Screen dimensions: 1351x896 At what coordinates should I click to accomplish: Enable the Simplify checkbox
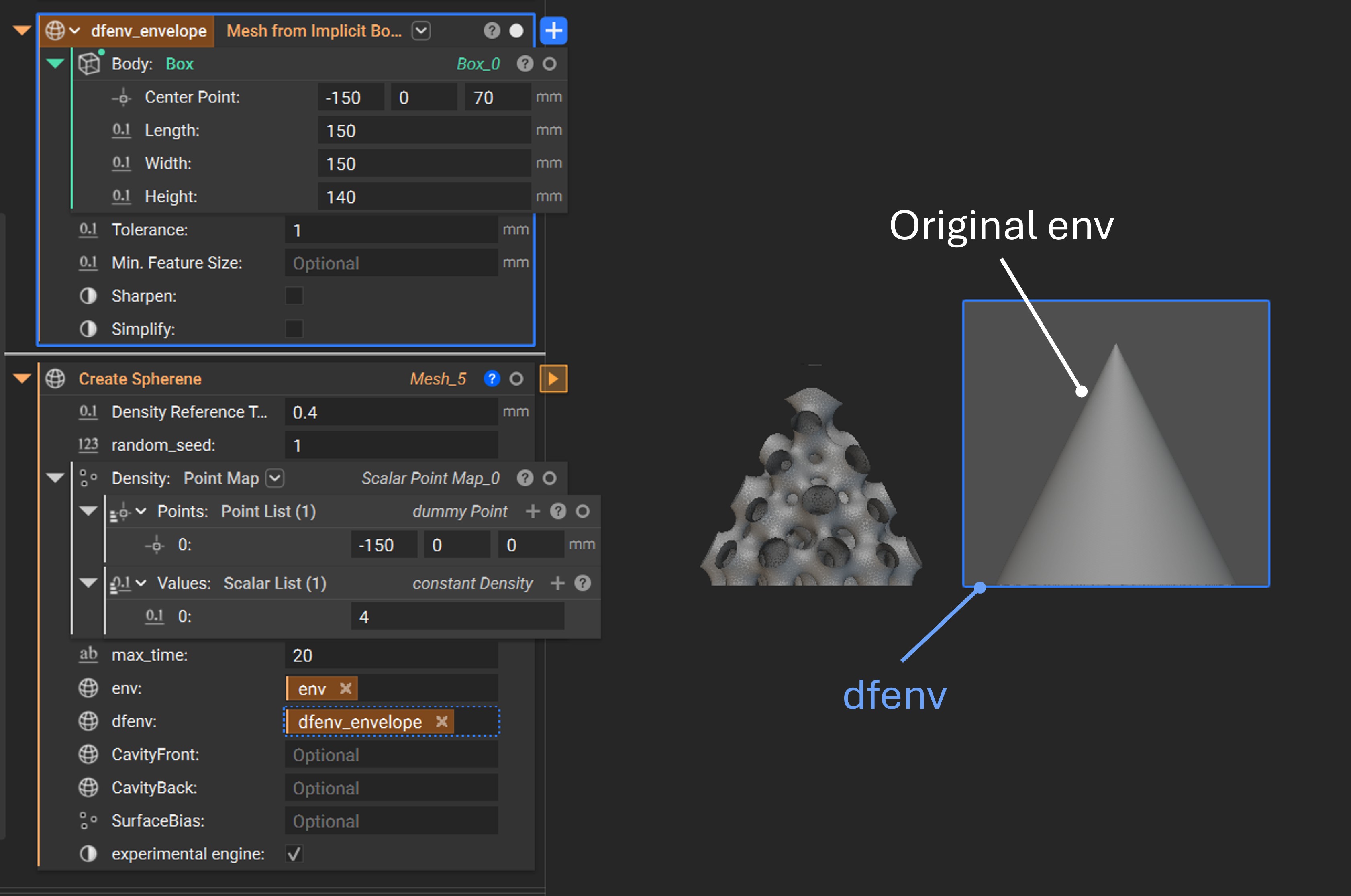click(294, 329)
